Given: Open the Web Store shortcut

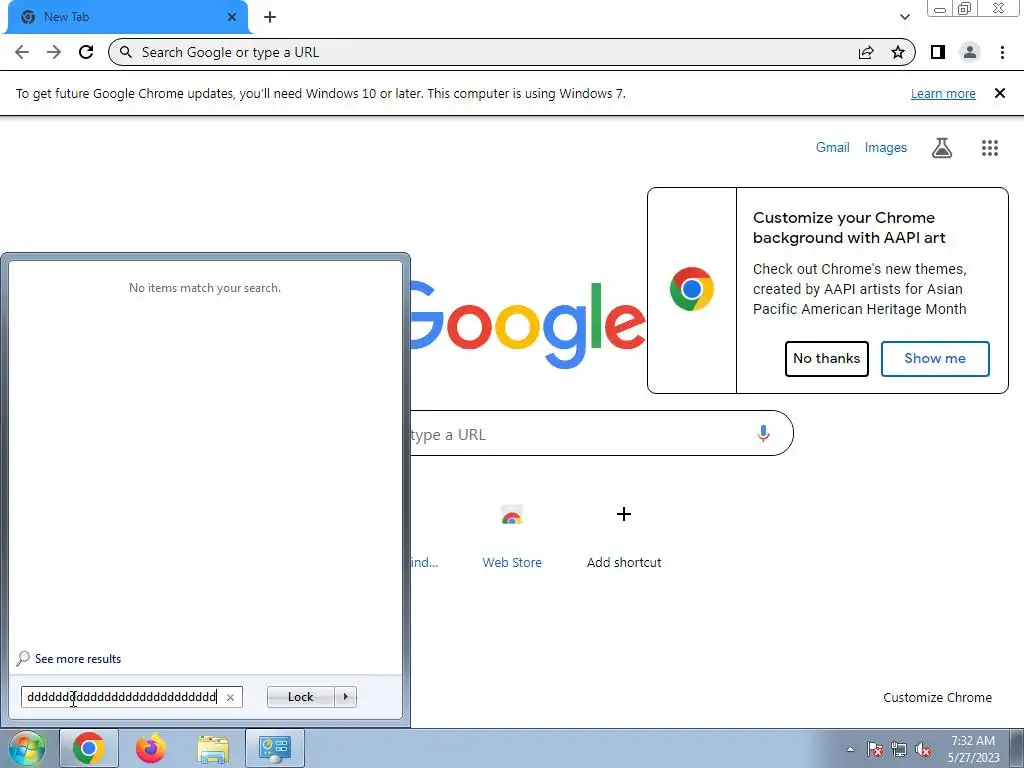Looking at the screenshot, I should pos(512,536).
